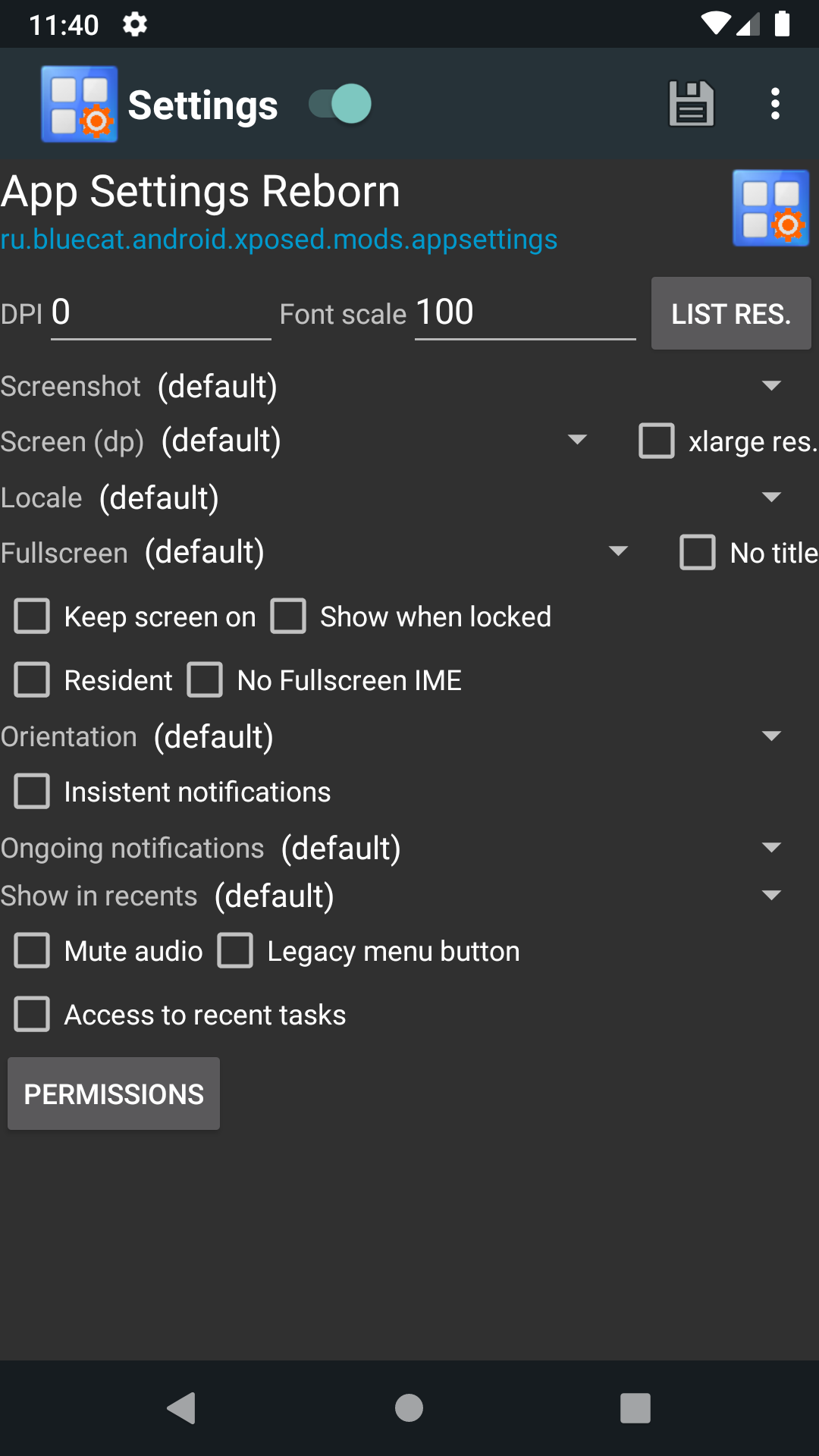Expand the Screenshot dropdown

(x=771, y=385)
